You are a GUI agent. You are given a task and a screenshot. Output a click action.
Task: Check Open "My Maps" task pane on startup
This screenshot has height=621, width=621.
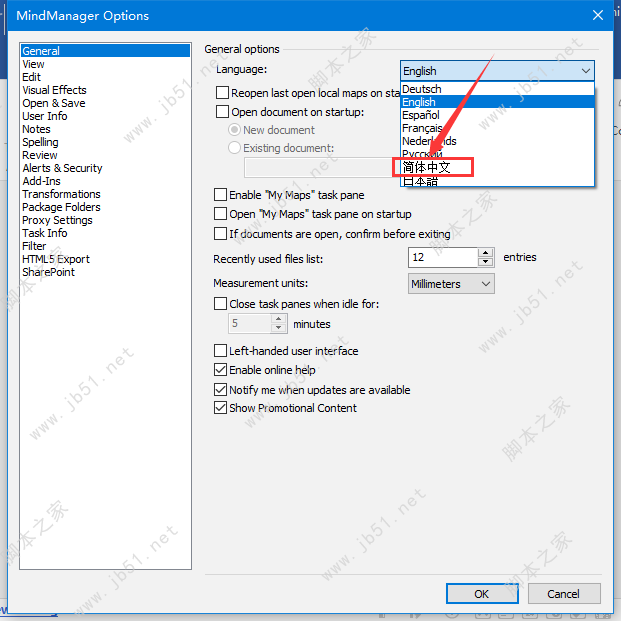click(220, 214)
